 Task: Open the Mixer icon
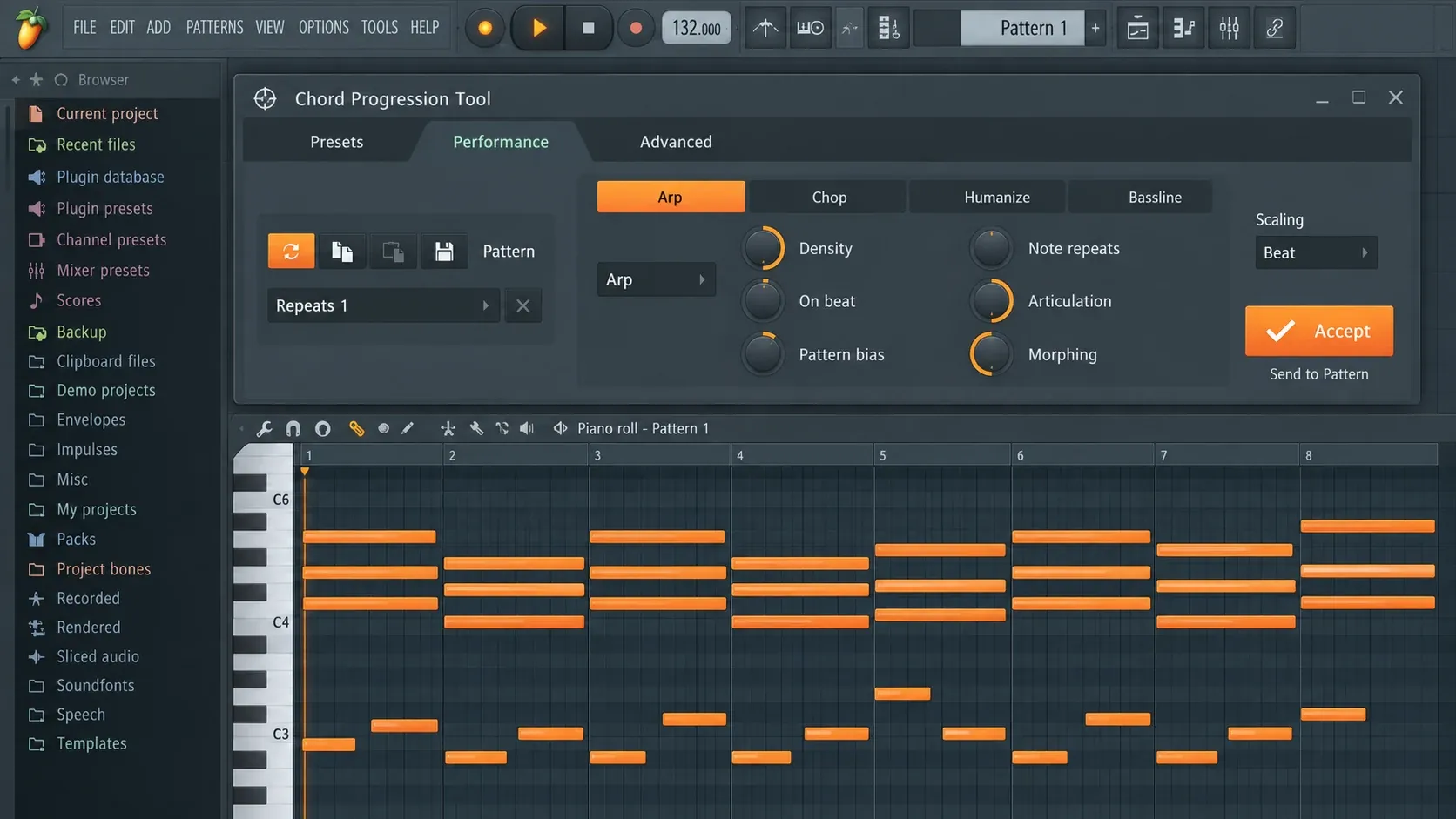click(1229, 28)
